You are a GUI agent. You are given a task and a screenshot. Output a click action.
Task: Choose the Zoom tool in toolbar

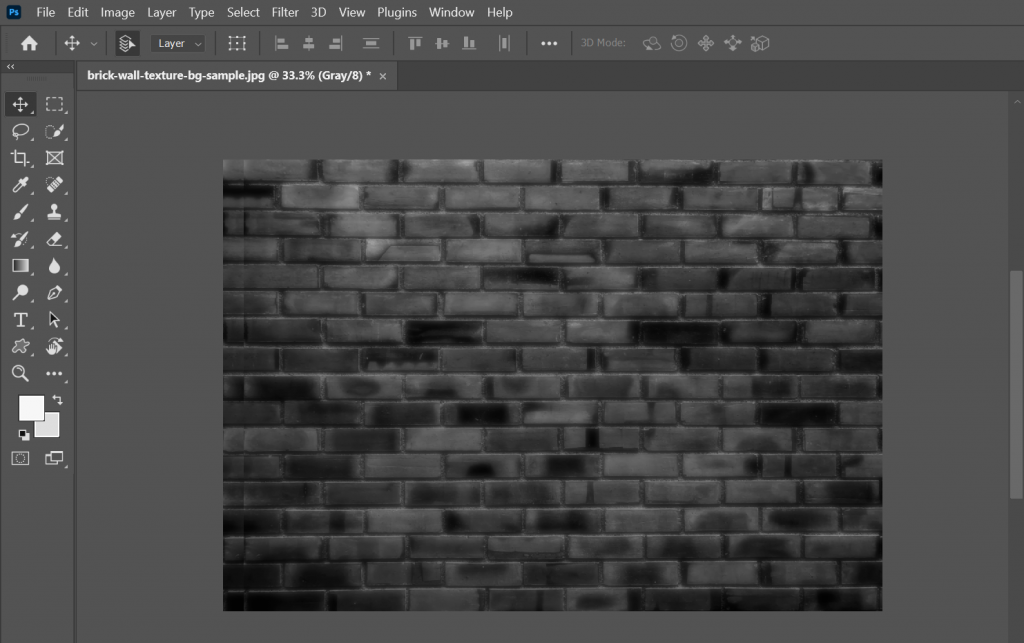pos(20,373)
